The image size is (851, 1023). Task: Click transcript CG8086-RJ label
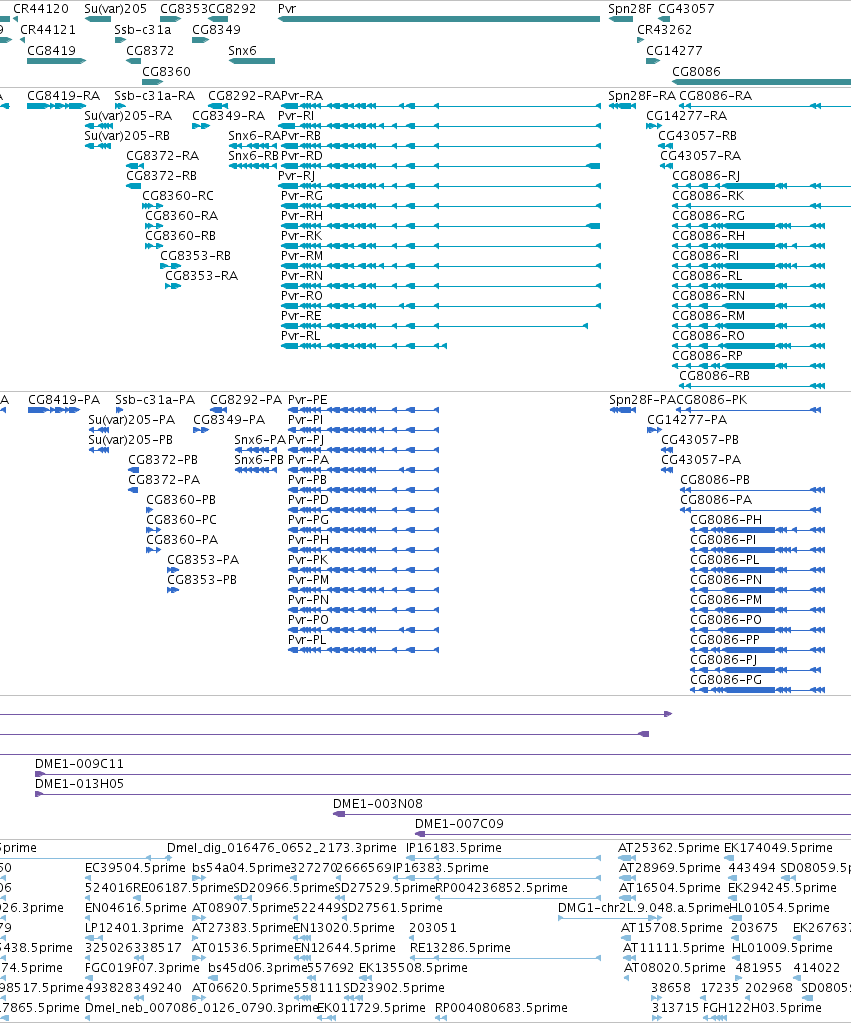click(706, 176)
